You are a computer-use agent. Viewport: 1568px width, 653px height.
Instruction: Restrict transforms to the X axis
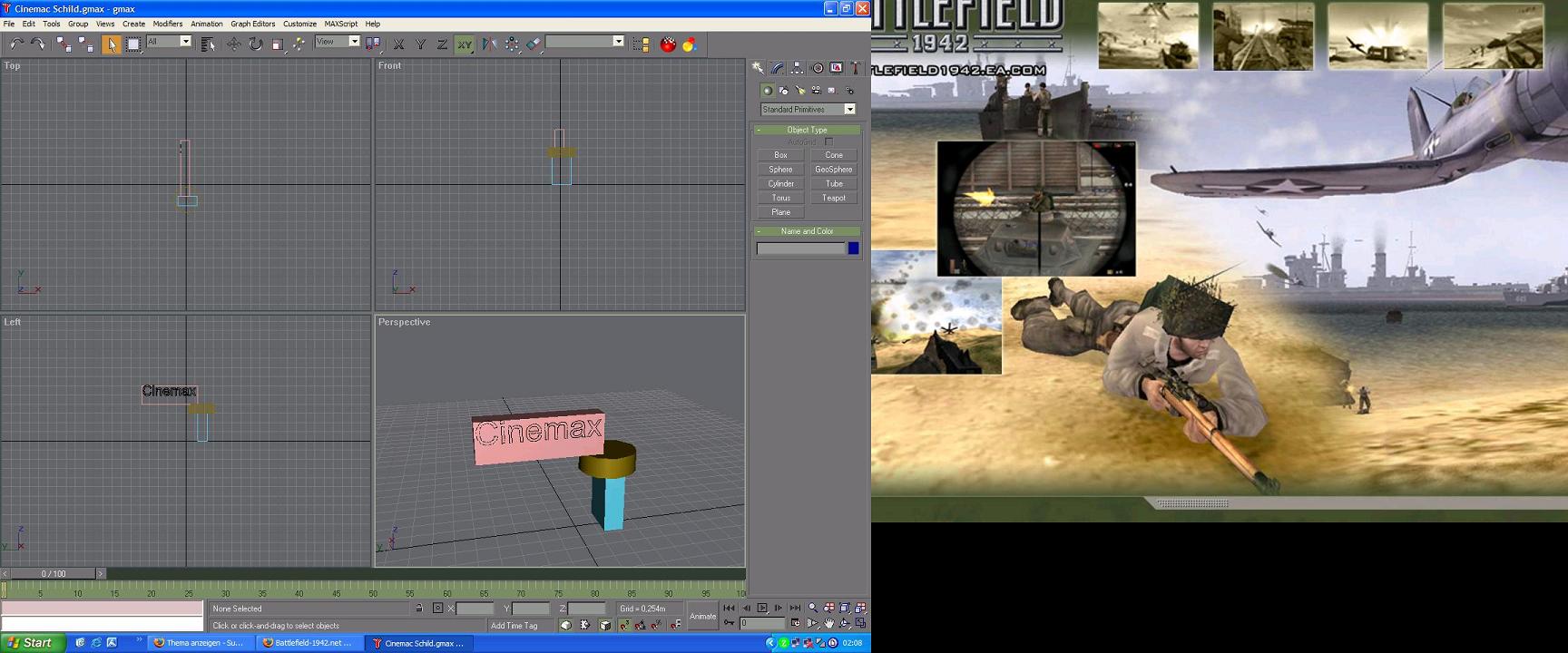pyautogui.click(x=398, y=44)
